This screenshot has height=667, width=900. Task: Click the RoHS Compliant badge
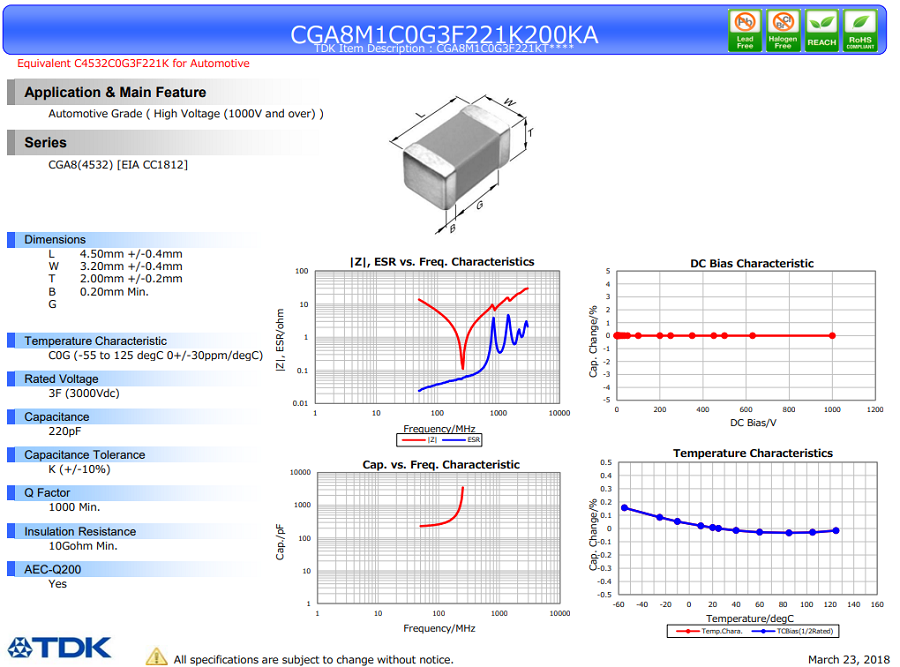coord(860,30)
